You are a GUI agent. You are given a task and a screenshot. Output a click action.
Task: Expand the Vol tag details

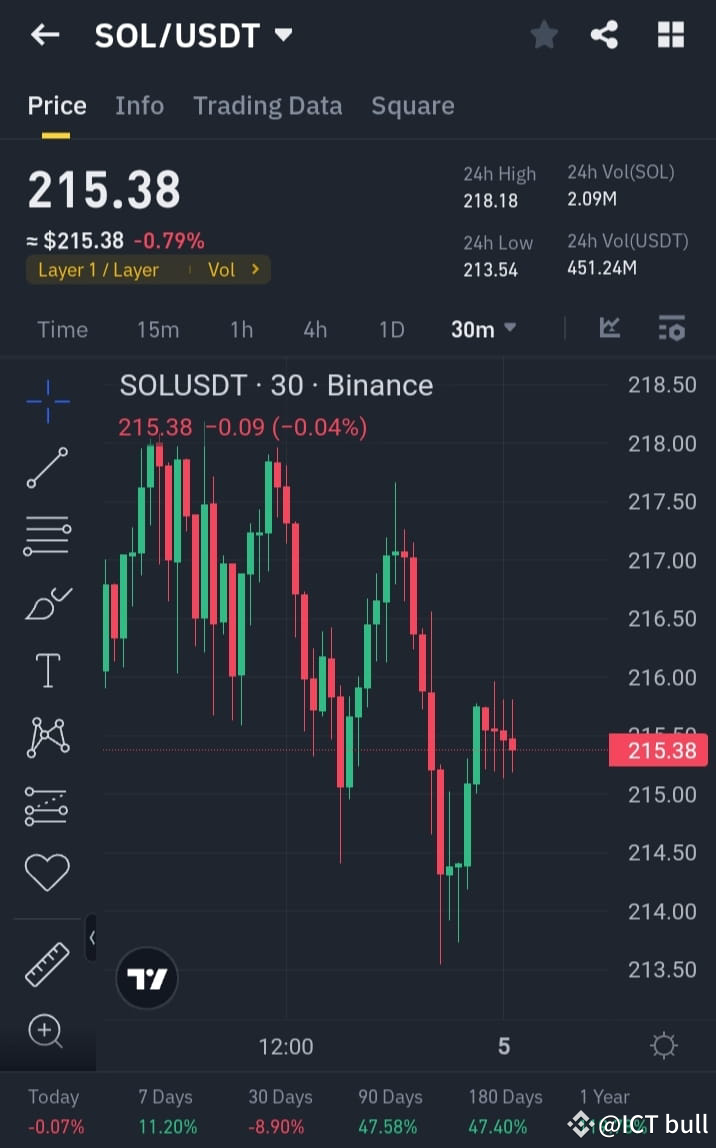click(229, 270)
